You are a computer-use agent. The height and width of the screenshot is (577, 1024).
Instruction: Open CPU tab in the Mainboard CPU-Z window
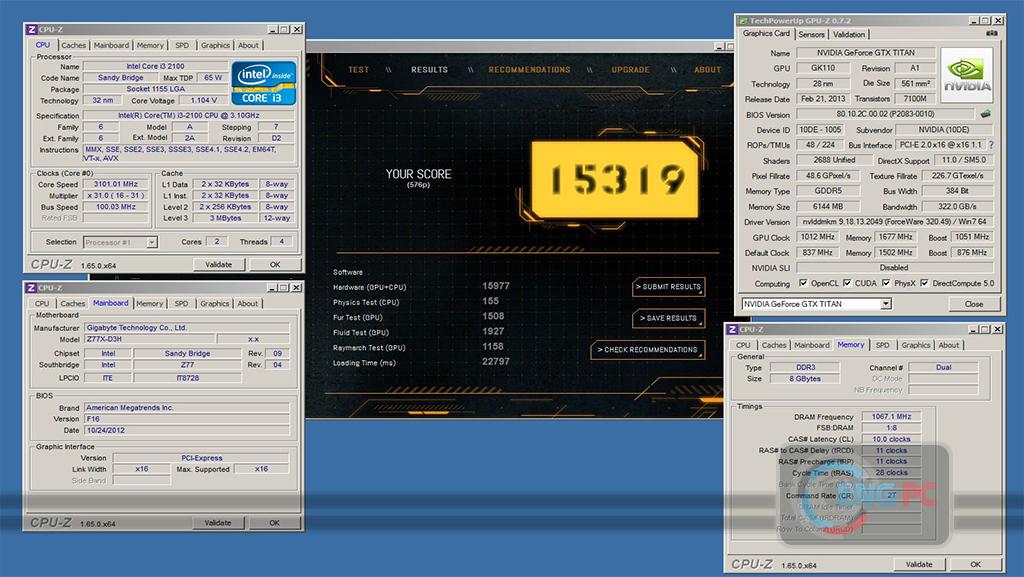42,304
